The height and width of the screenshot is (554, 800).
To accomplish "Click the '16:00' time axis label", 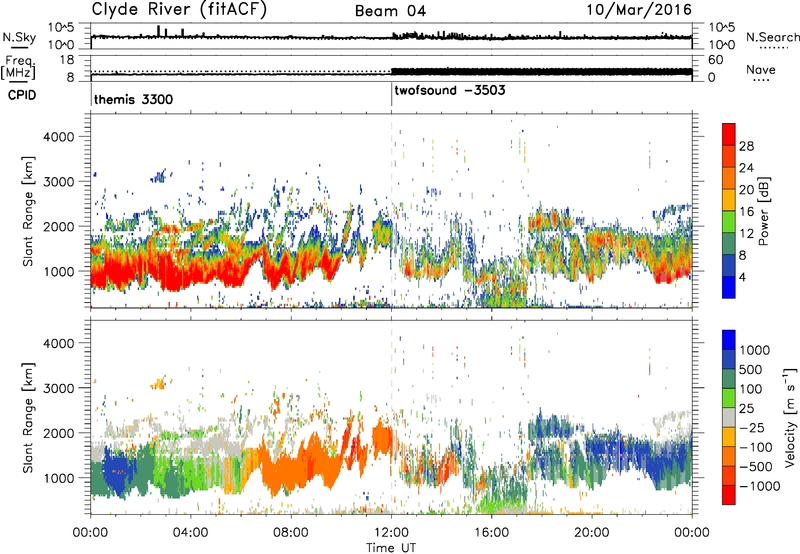I will 491,533.
